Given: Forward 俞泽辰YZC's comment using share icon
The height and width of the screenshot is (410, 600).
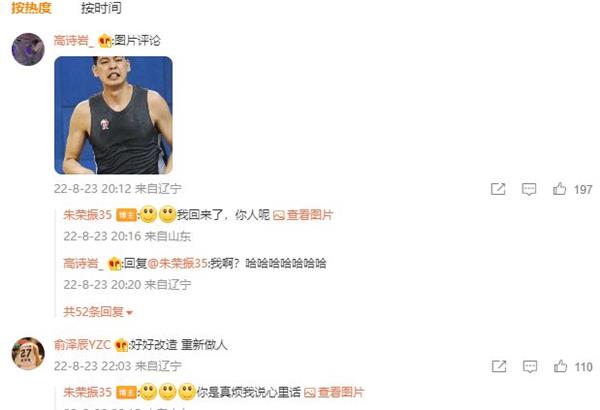Looking at the screenshot, I should pos(499,366).
